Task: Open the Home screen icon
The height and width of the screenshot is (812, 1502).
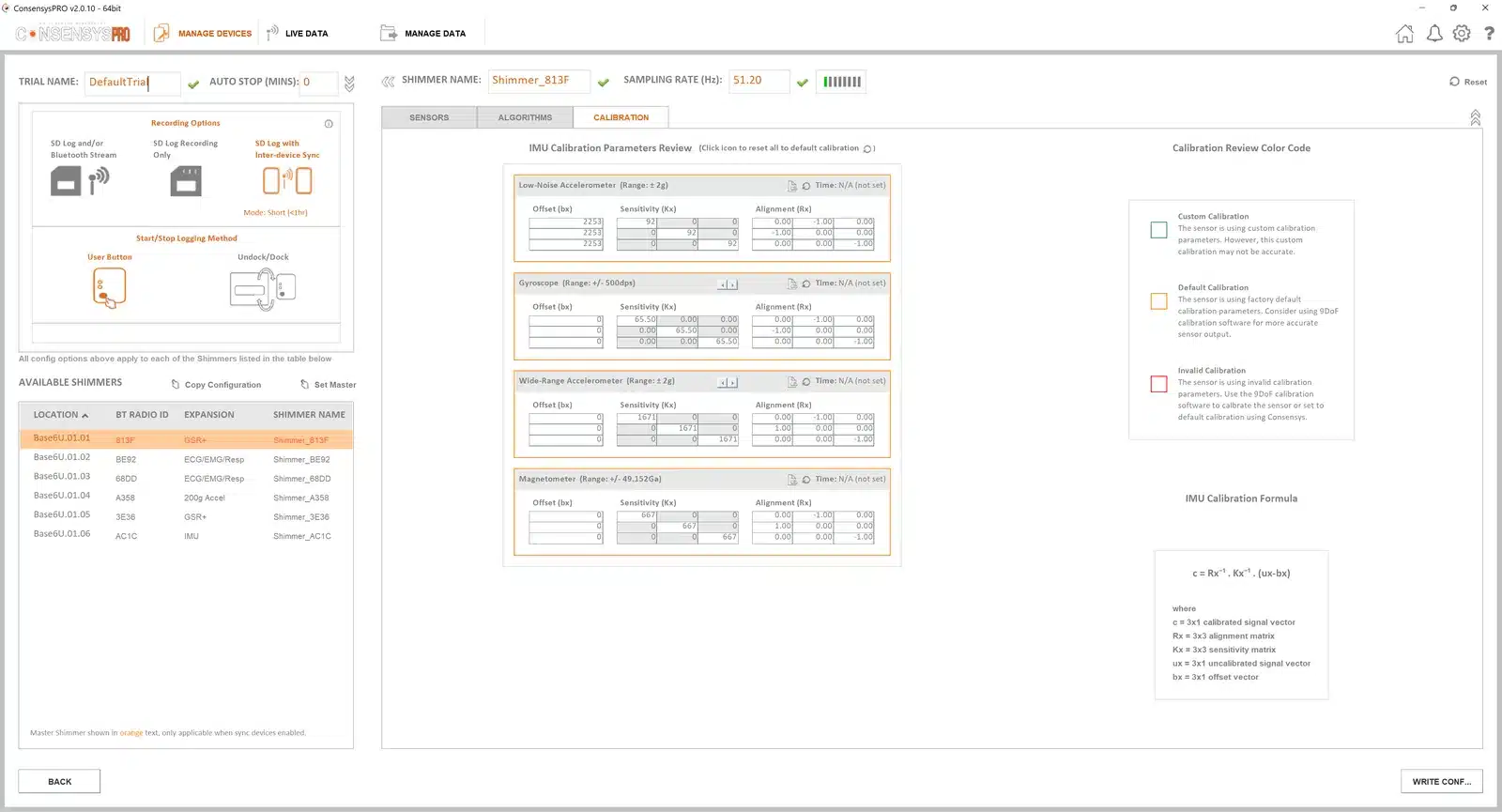Action: (x=1404, y=34)
